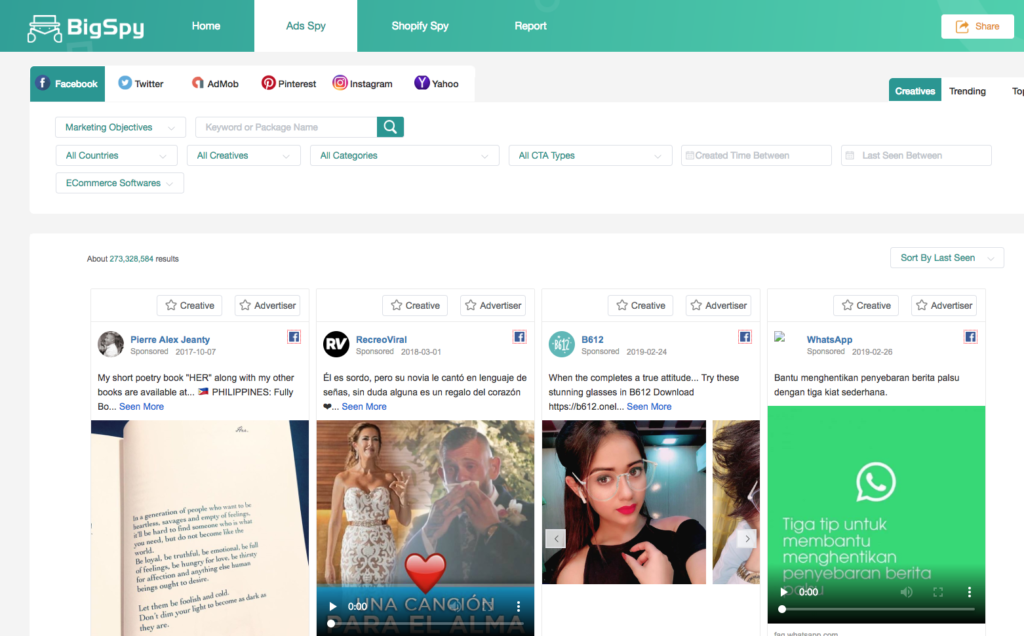Favorite Advertiser on Pierre Alex Jeanty card
The width and height of the screenshot is (1024, 636).
pos(267,305)
